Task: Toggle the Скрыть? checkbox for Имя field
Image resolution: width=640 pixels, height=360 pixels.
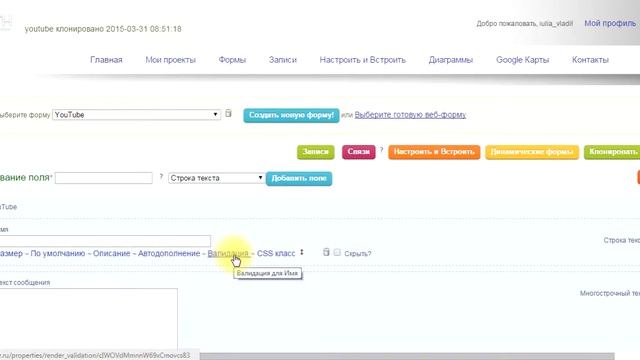Action: tap(337, 253)
